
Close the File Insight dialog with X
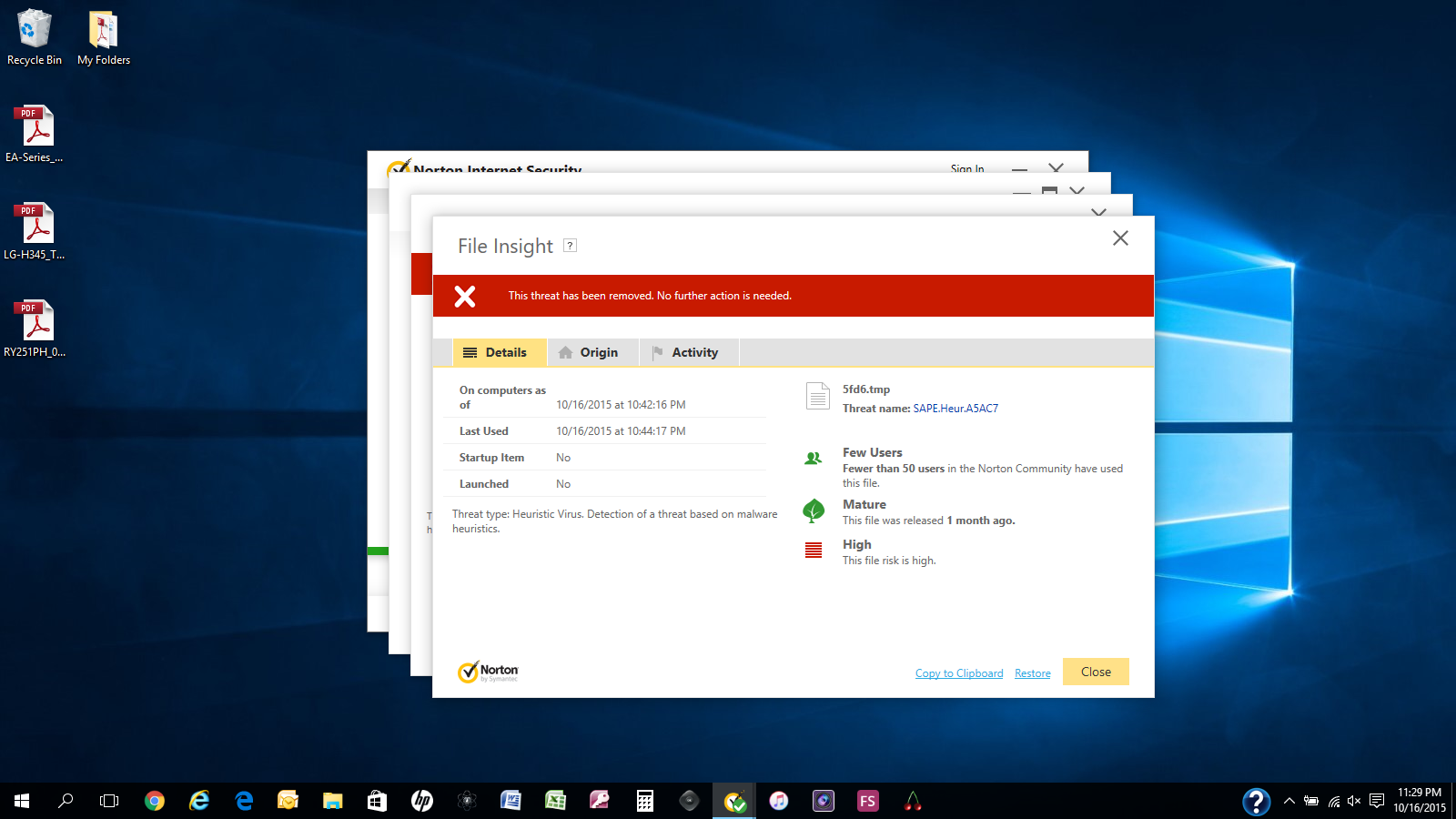tap(1120, 238)
